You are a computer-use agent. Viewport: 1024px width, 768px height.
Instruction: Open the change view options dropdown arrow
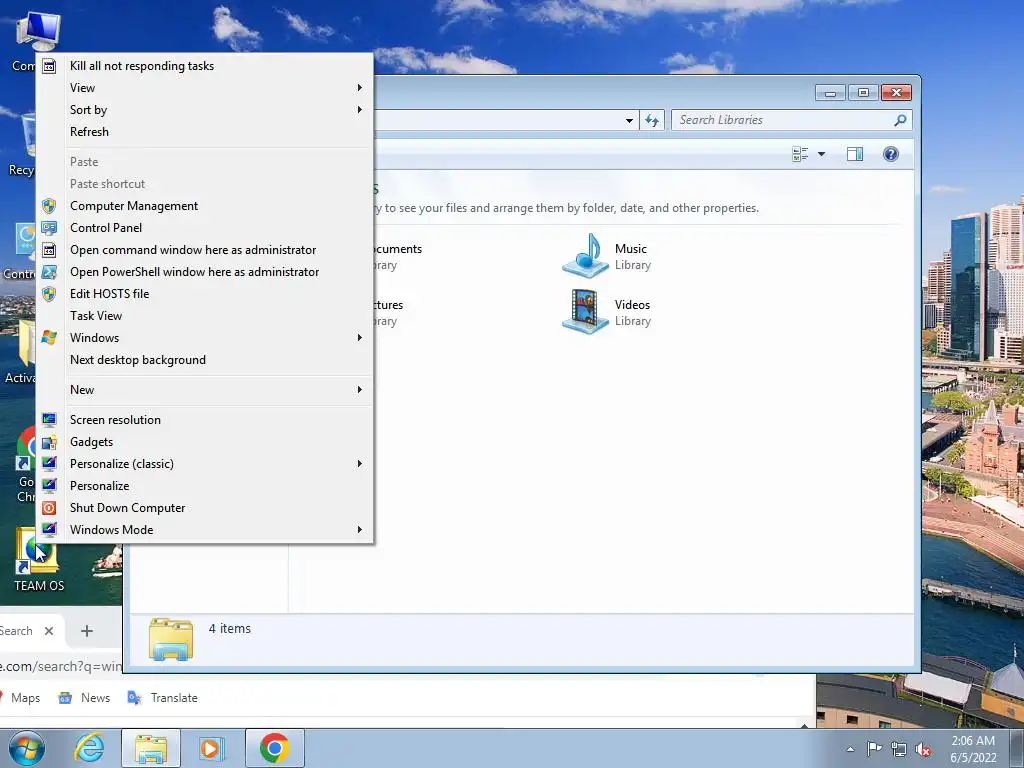point(822,154)
